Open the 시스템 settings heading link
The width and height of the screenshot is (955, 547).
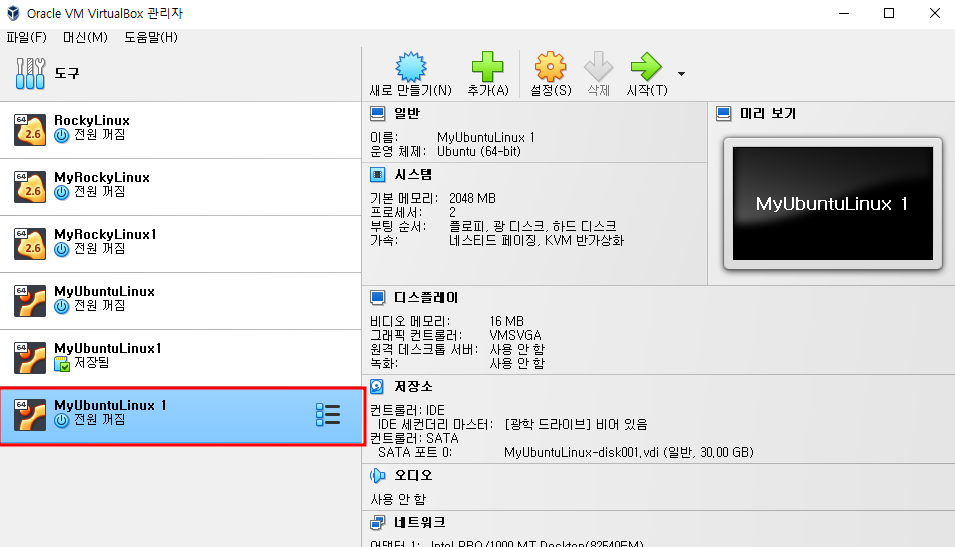coord(413,175)
